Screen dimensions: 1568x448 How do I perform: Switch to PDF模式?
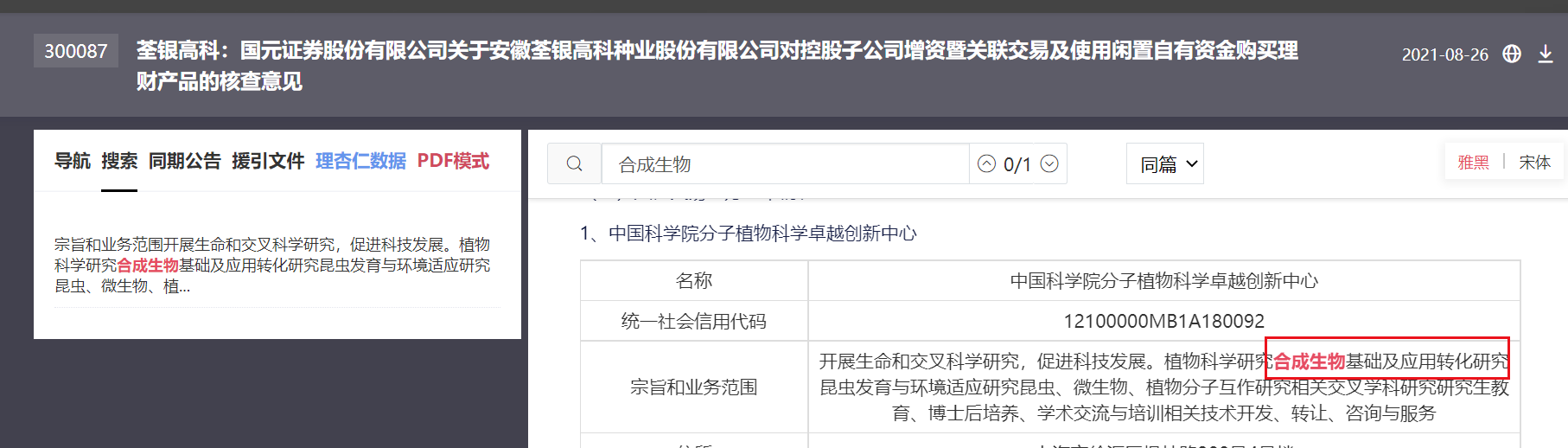pyautogui.click(x=453, y=161)
